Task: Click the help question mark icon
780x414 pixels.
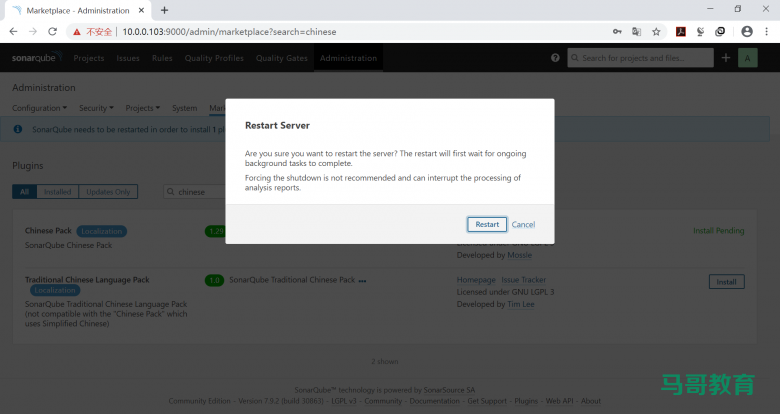Action: (x=555, y=58)
